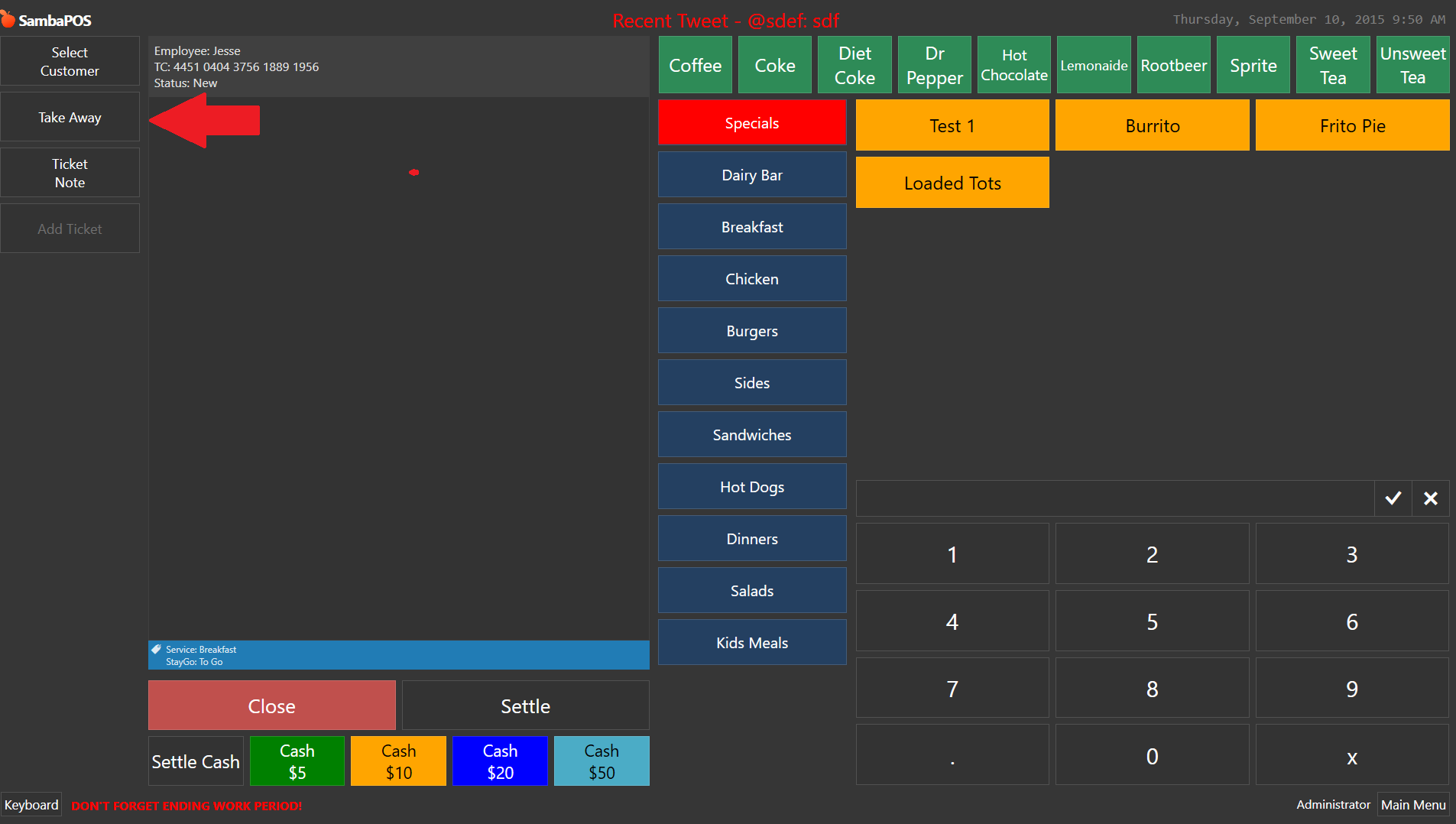Tap the blue Cash $20 button

(500, 761)
